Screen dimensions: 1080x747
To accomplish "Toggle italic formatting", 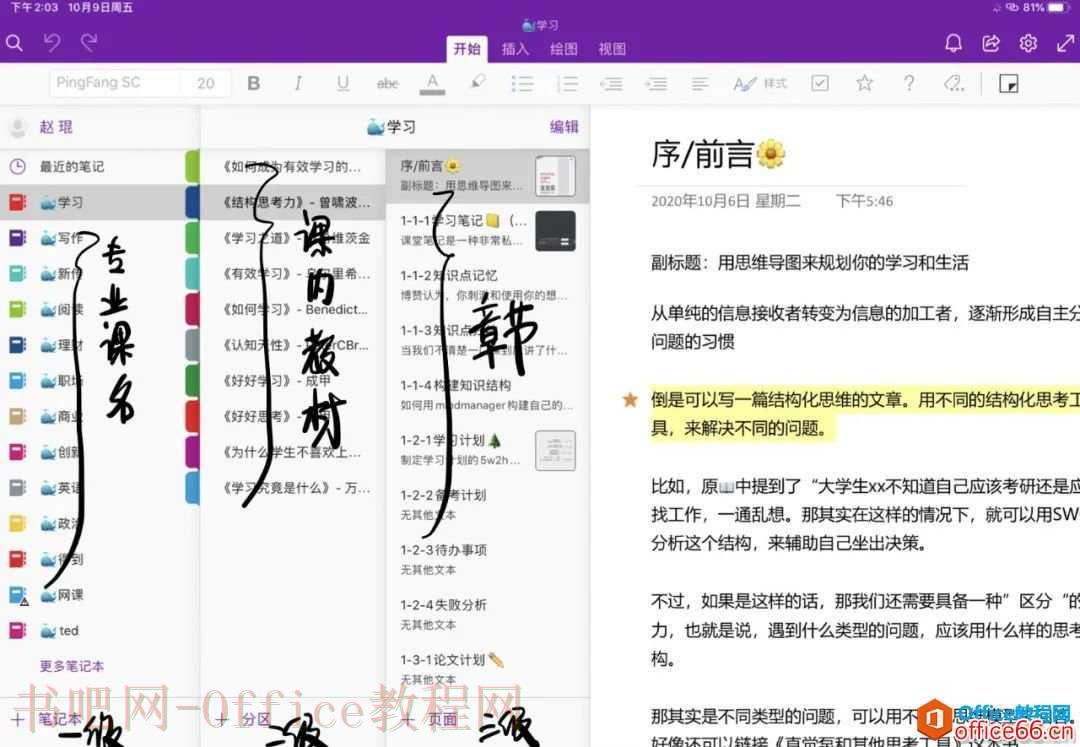I will click(x=298, y=83).
